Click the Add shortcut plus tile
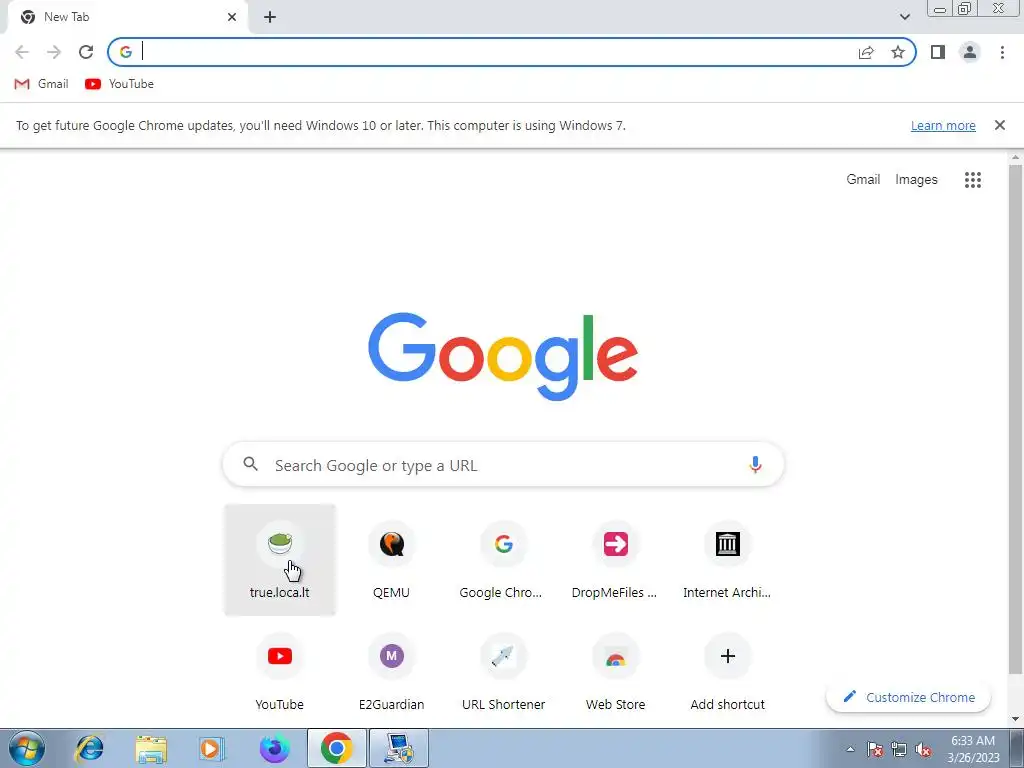Image resolution: width=1024 pixels, height=768 pixels. click(728, 671)
